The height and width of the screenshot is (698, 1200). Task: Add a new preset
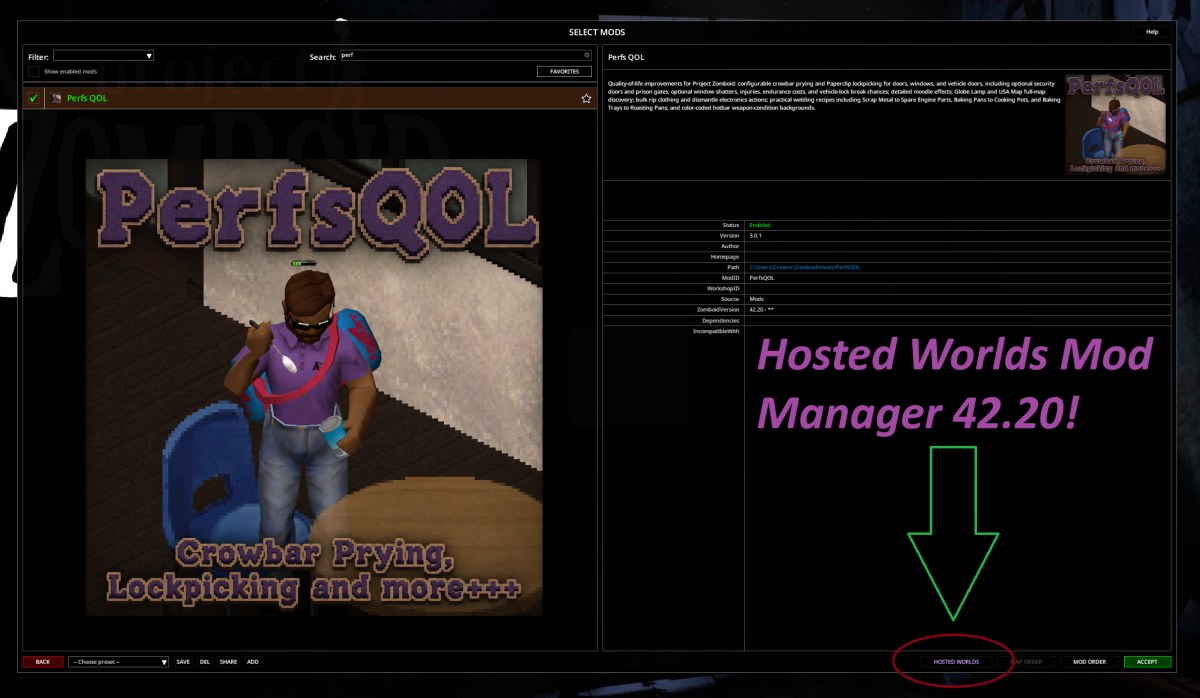253,662
